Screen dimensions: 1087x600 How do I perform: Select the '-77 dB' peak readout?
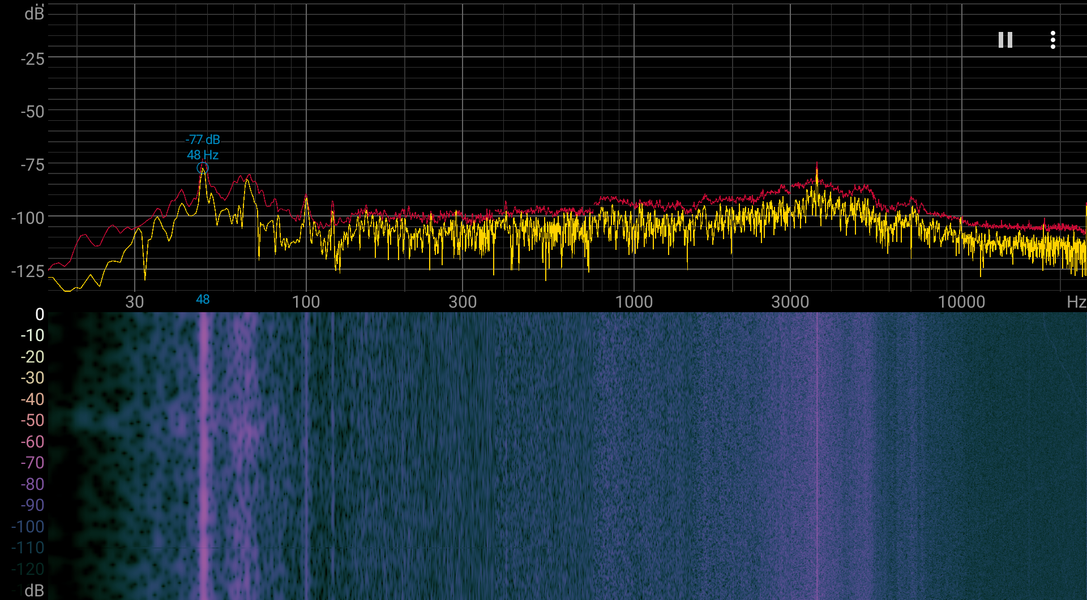pyautogui.click(x=202, y=140)
